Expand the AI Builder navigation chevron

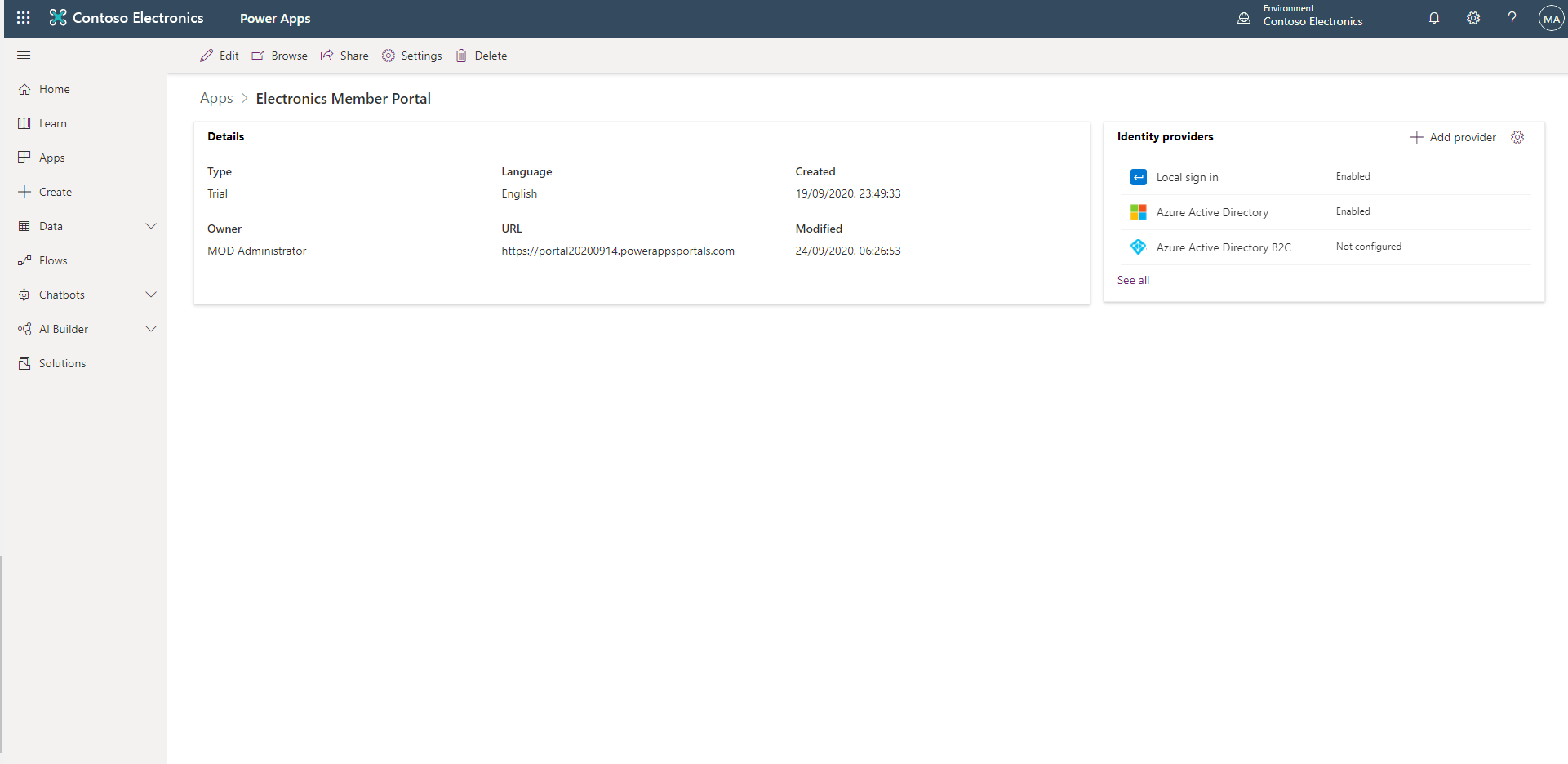[x=151, y=329]
